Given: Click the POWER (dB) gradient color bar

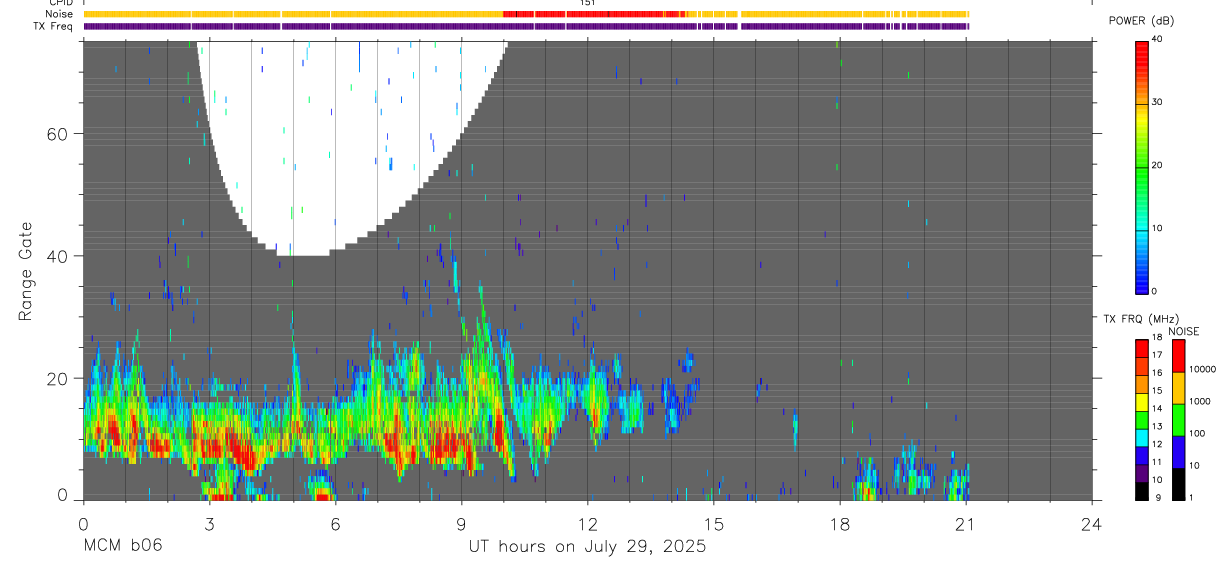Looking at the screenshot, I should pos(1142,167).
